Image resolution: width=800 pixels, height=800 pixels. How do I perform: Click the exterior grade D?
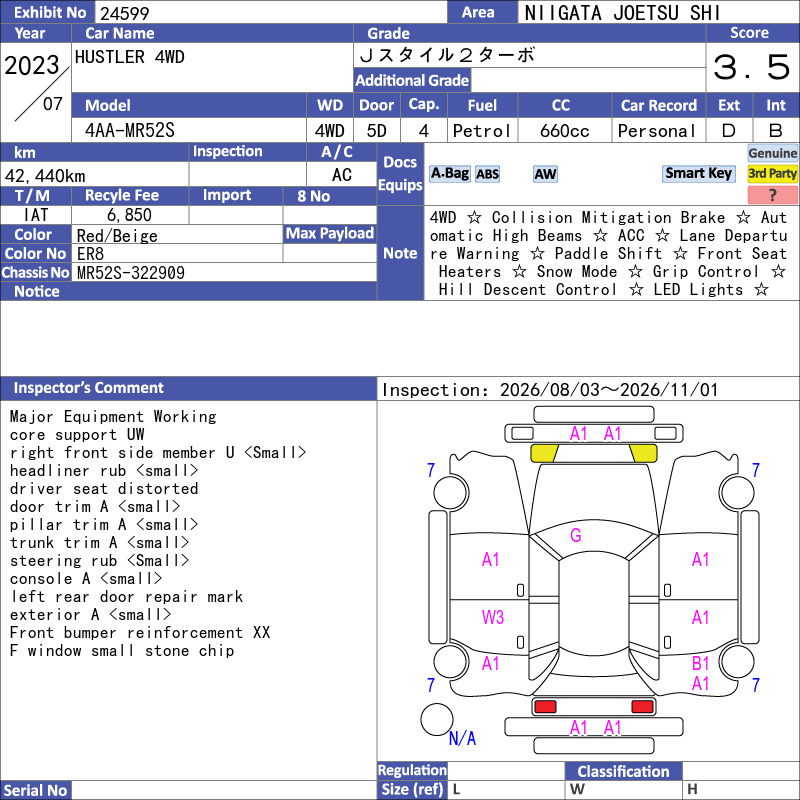(x=729, y=131)
